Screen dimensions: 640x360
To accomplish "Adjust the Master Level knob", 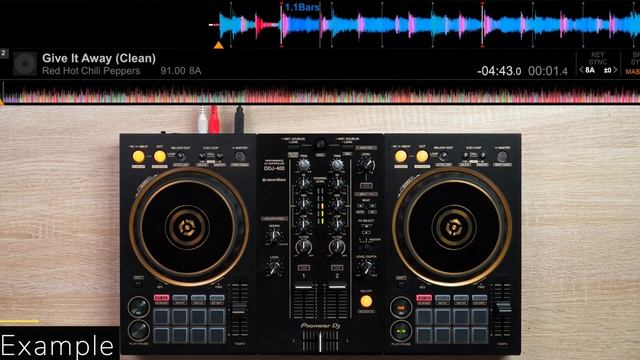I will [366, 165].
